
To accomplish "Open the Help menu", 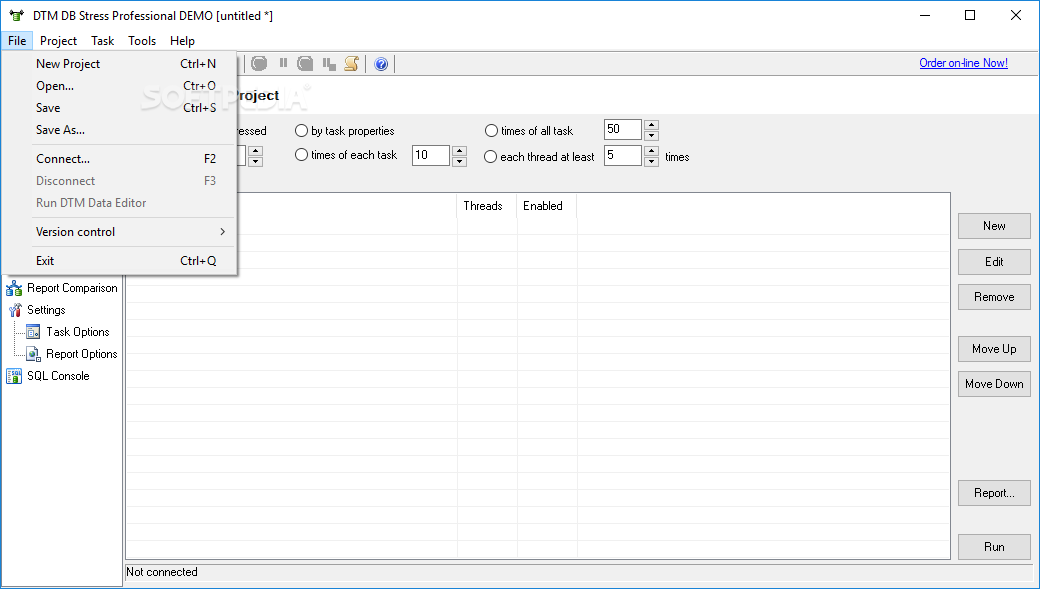I will coord(182,40).
